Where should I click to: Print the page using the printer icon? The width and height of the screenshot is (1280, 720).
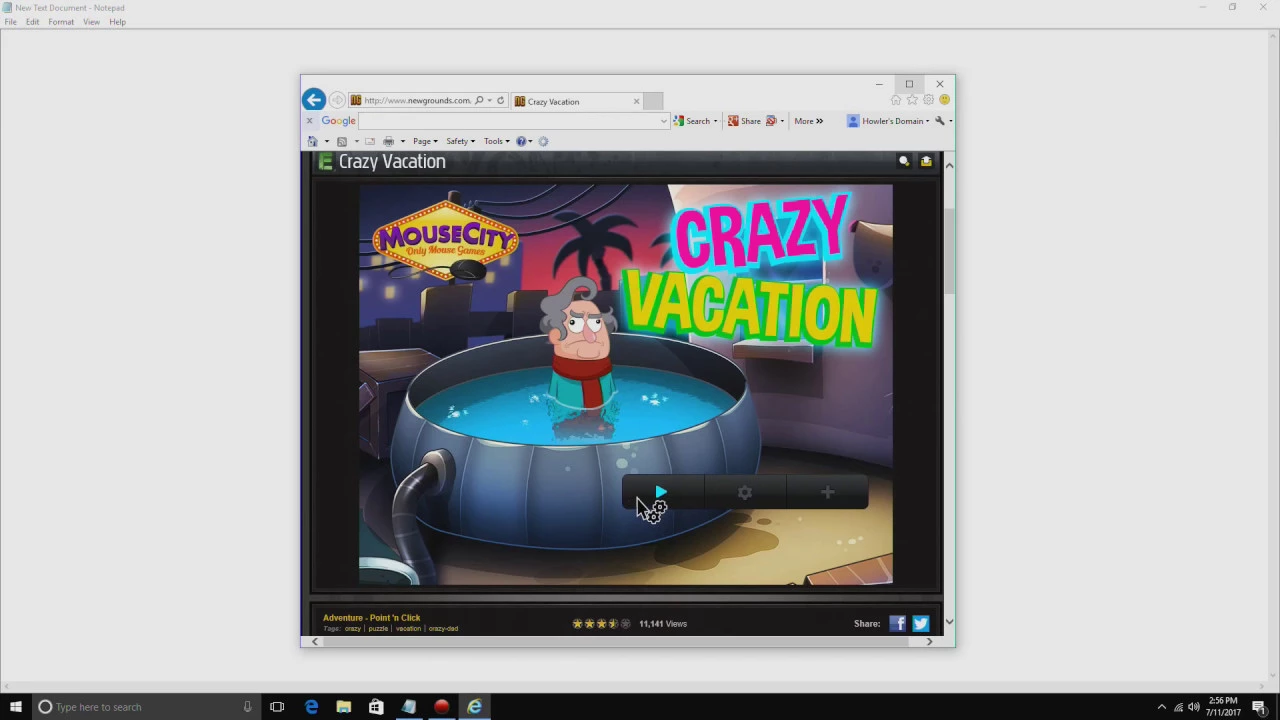[x=389, y=141]
